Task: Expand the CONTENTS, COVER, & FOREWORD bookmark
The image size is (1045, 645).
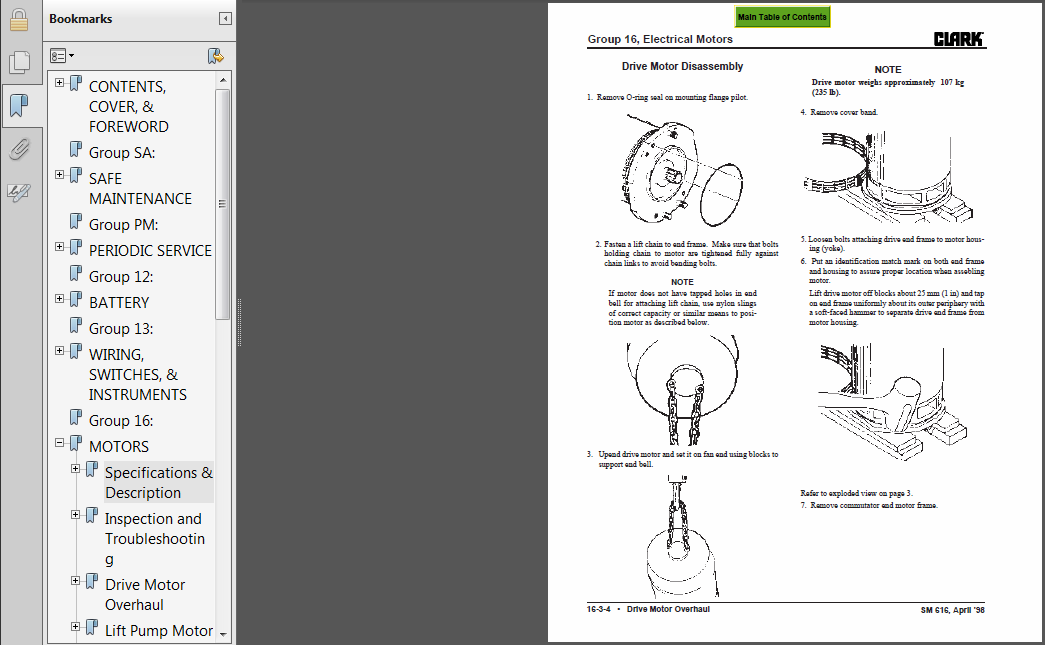Action: (x=59, y=83)
